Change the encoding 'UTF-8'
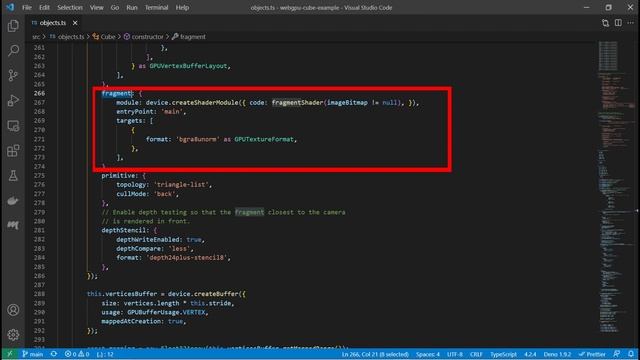This screenshot has height=360, width=640. click(x=455, y=354)
